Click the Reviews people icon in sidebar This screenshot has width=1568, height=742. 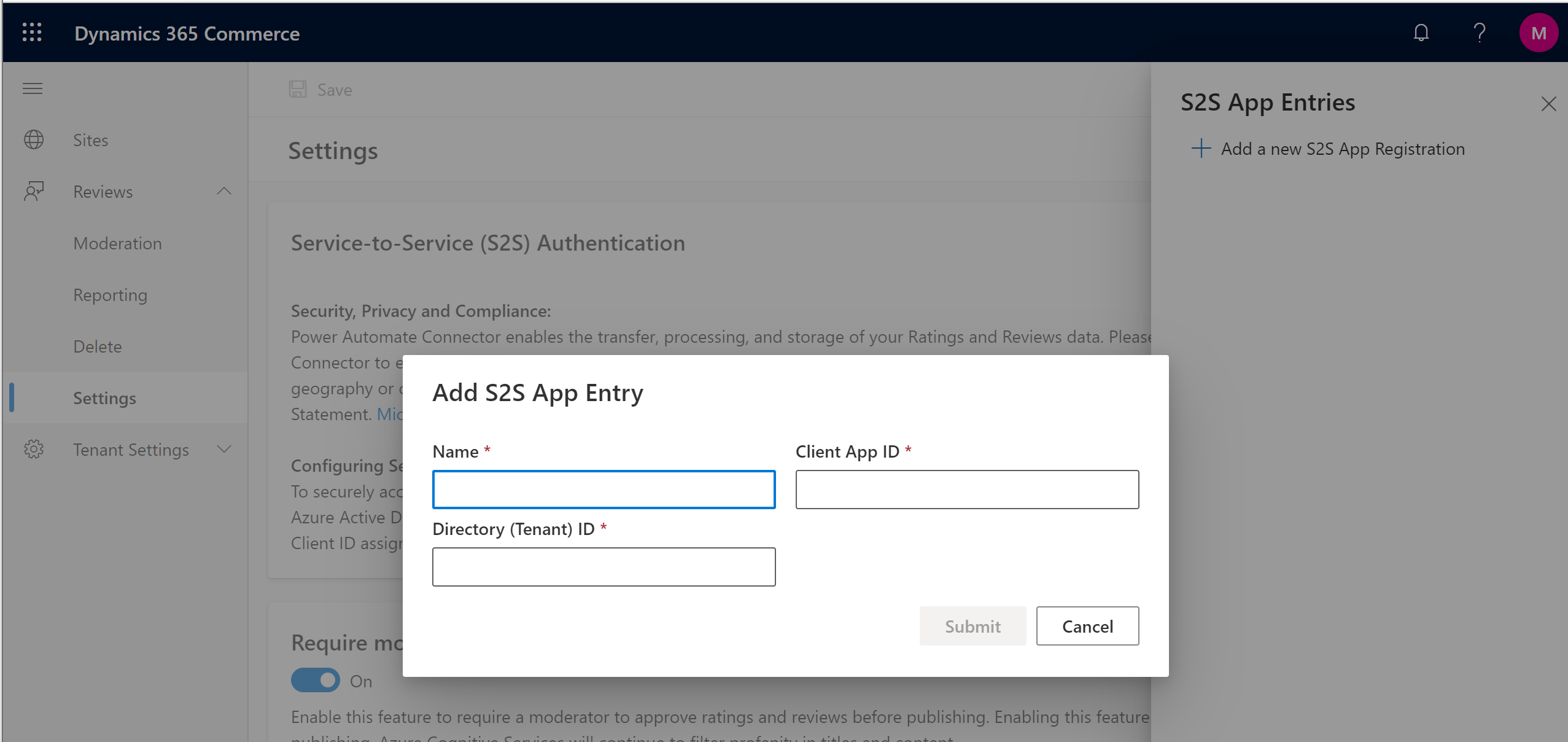point(35,191)
